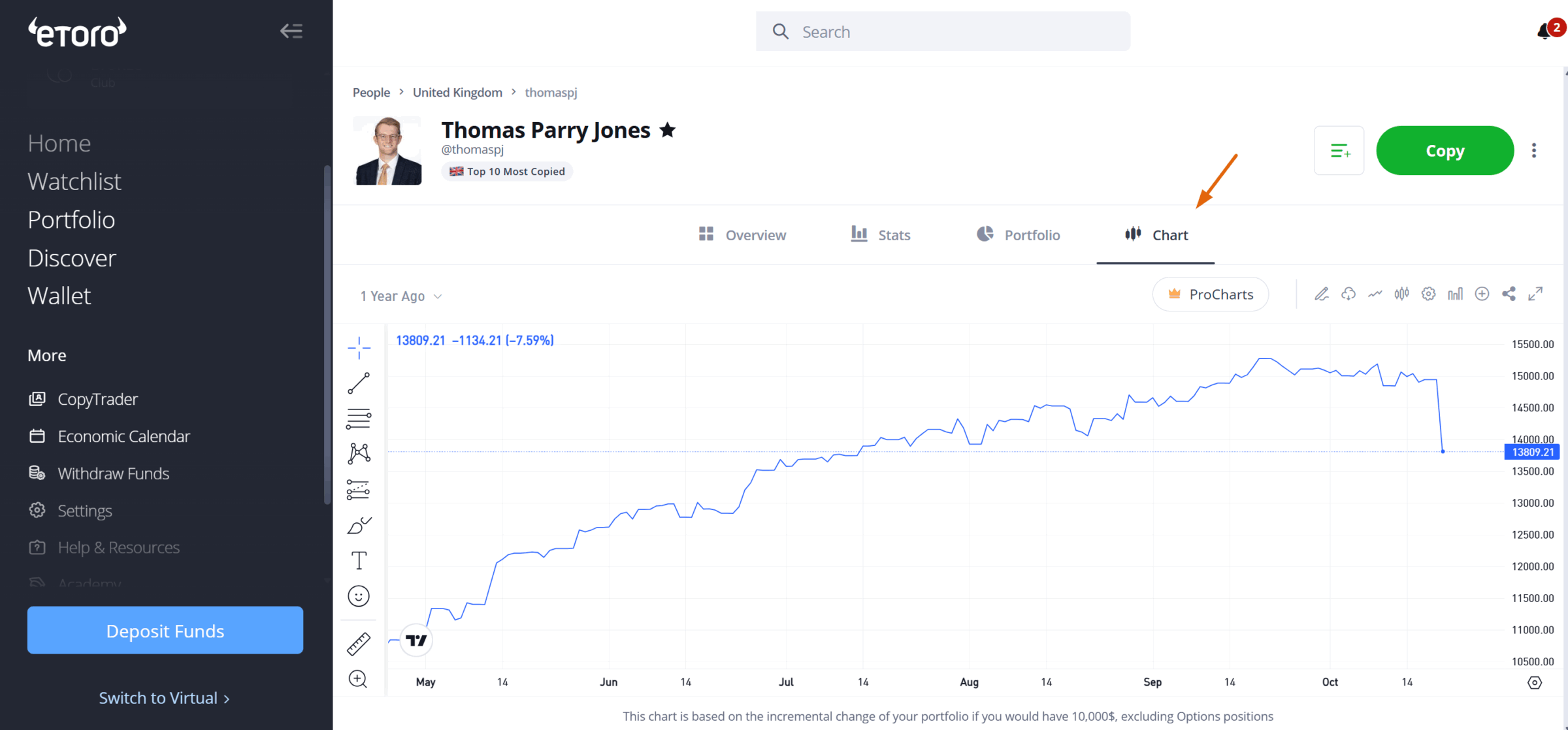Collapse the sidebar with arrow icon
This screenshot has height=730, width=1568.
point(291,31)
